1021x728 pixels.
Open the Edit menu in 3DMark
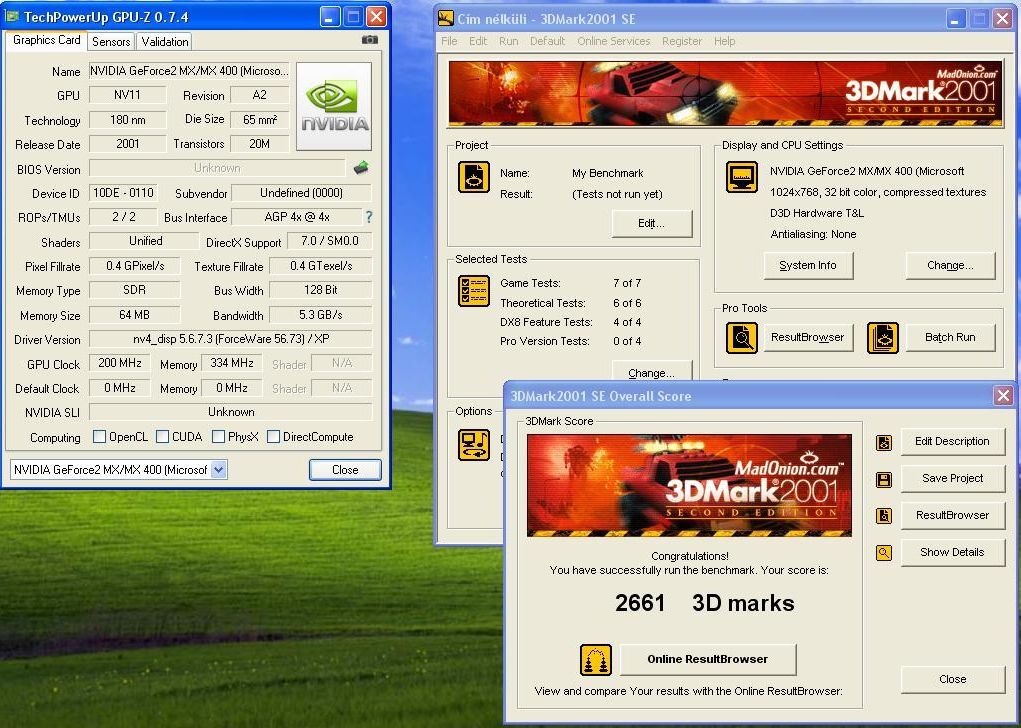[478, 41]
